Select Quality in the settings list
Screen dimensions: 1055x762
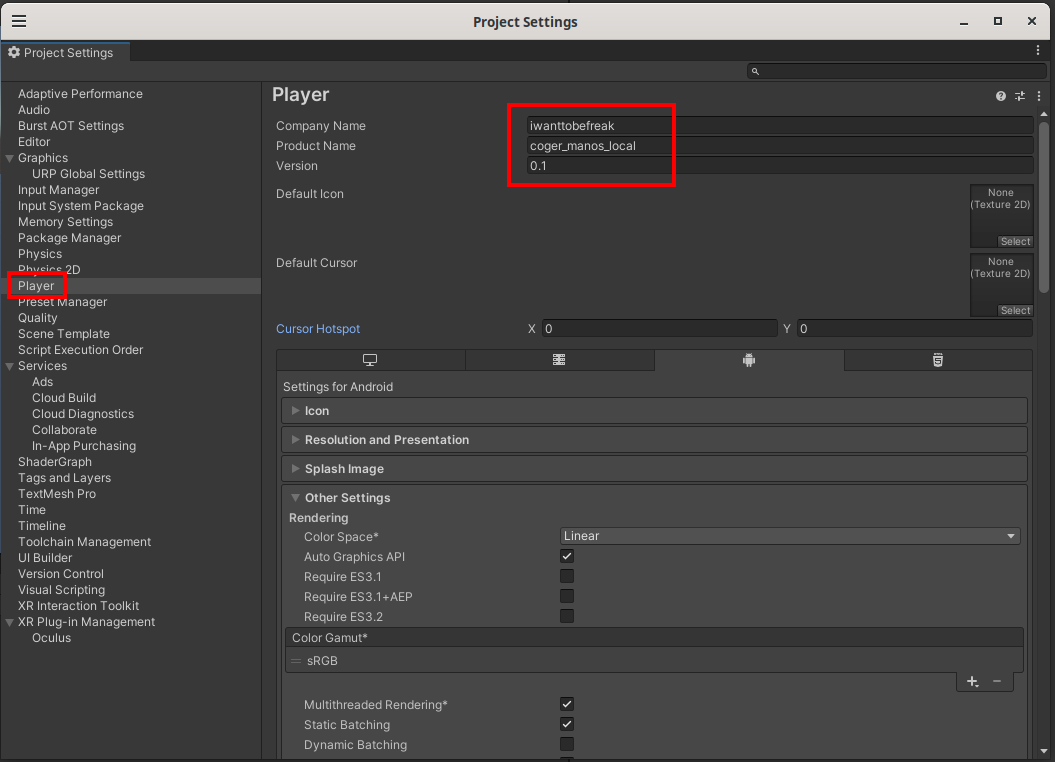tap(38, 318)
